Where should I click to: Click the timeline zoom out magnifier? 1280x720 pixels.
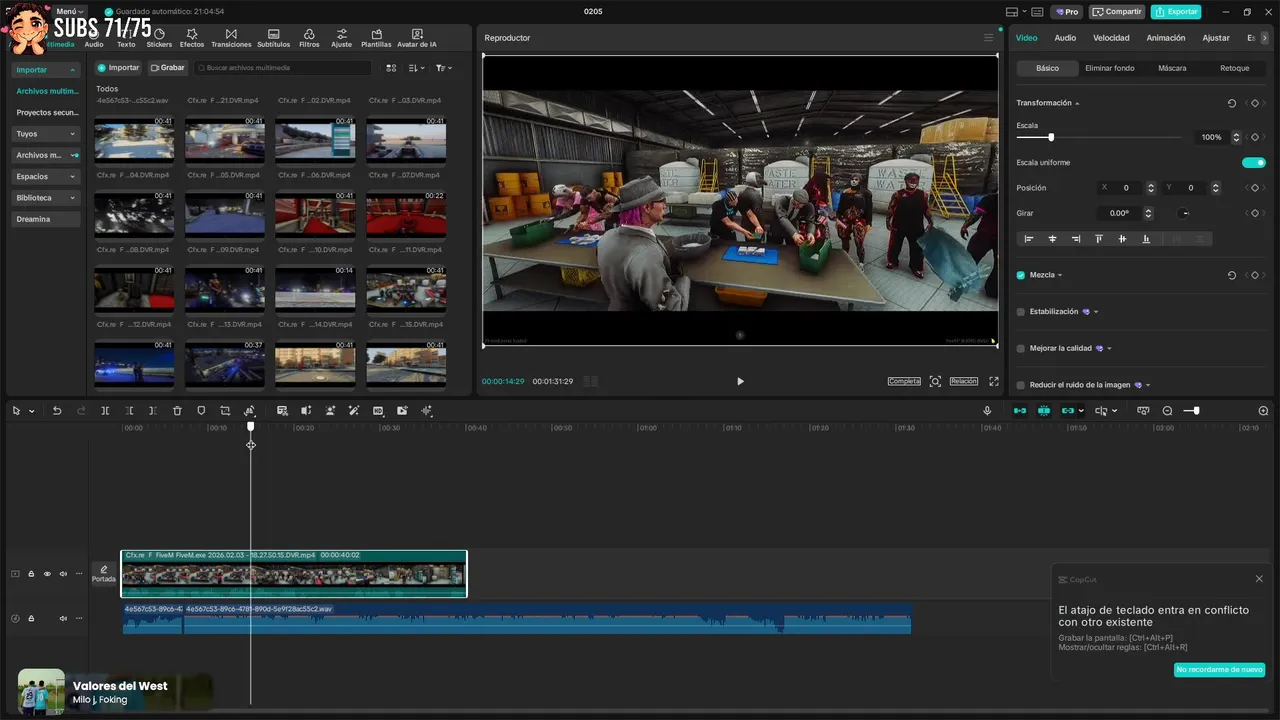(x=1167, y=411)
